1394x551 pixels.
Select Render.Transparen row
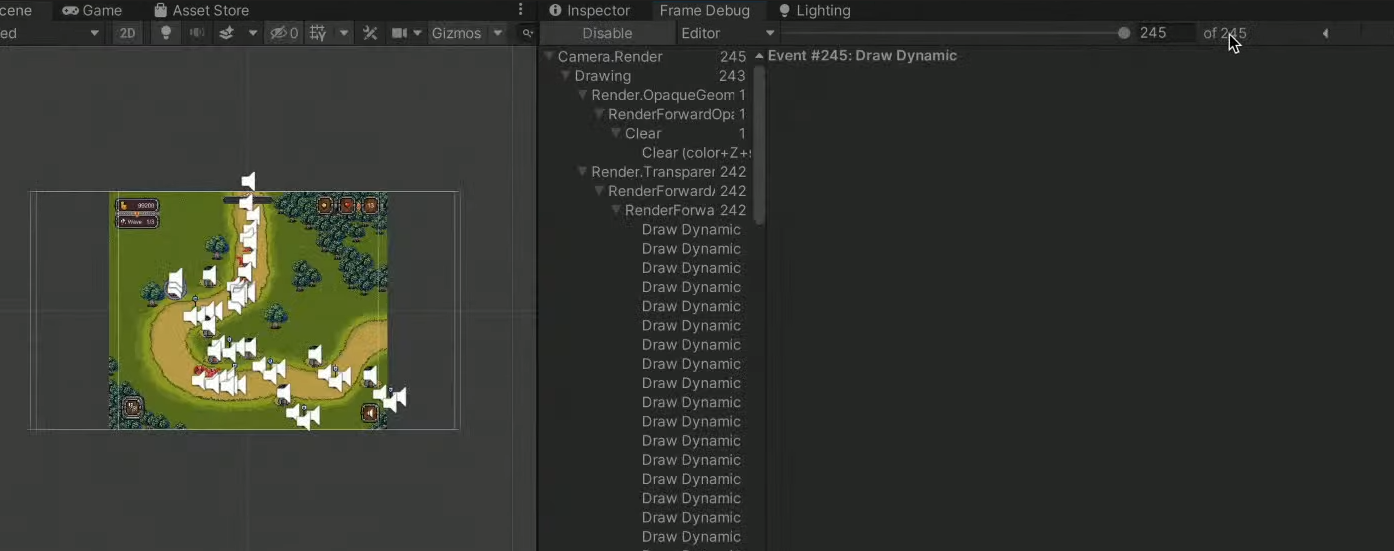(646, 172)
